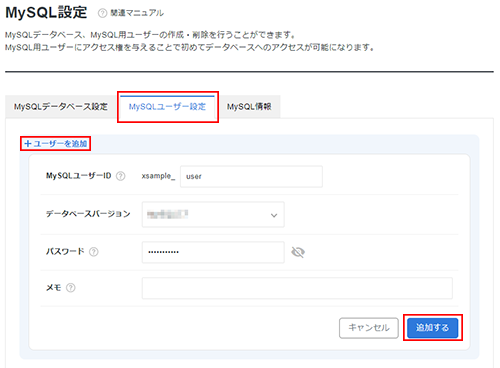500x368 pixels.
Task: Click the xsample_ prefix text
Action: tap(158, 176)
